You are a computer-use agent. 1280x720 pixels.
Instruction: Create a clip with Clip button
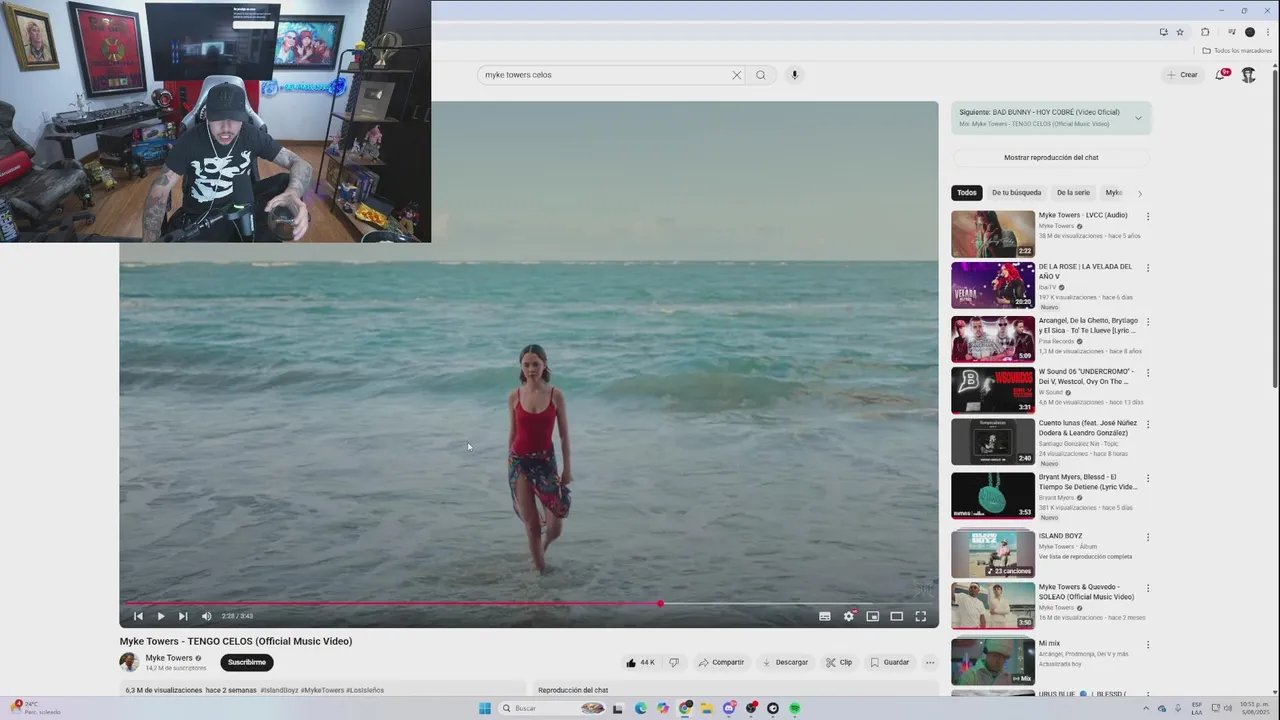[x=839, y=662]
